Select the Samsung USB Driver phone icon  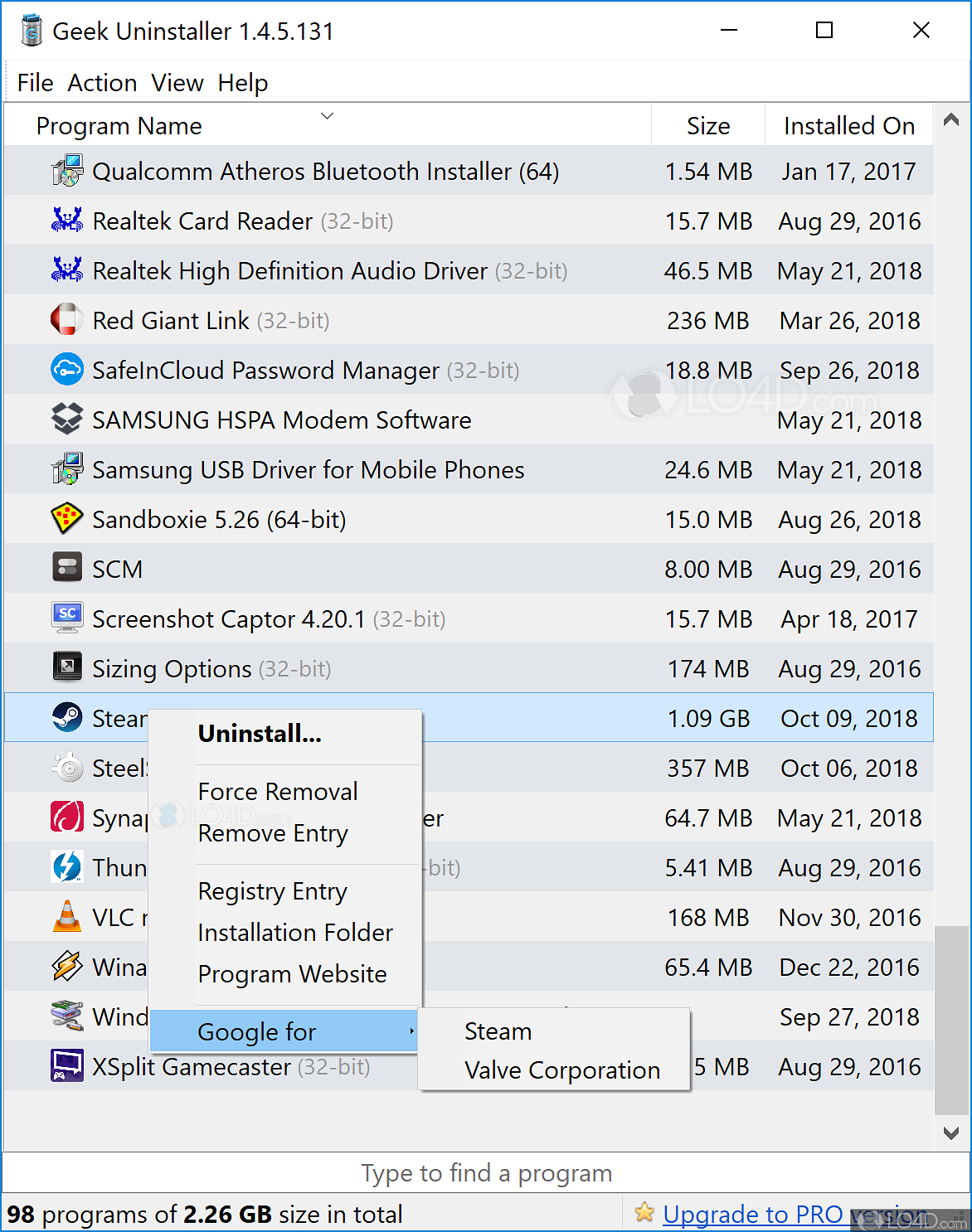coord(67,469)
